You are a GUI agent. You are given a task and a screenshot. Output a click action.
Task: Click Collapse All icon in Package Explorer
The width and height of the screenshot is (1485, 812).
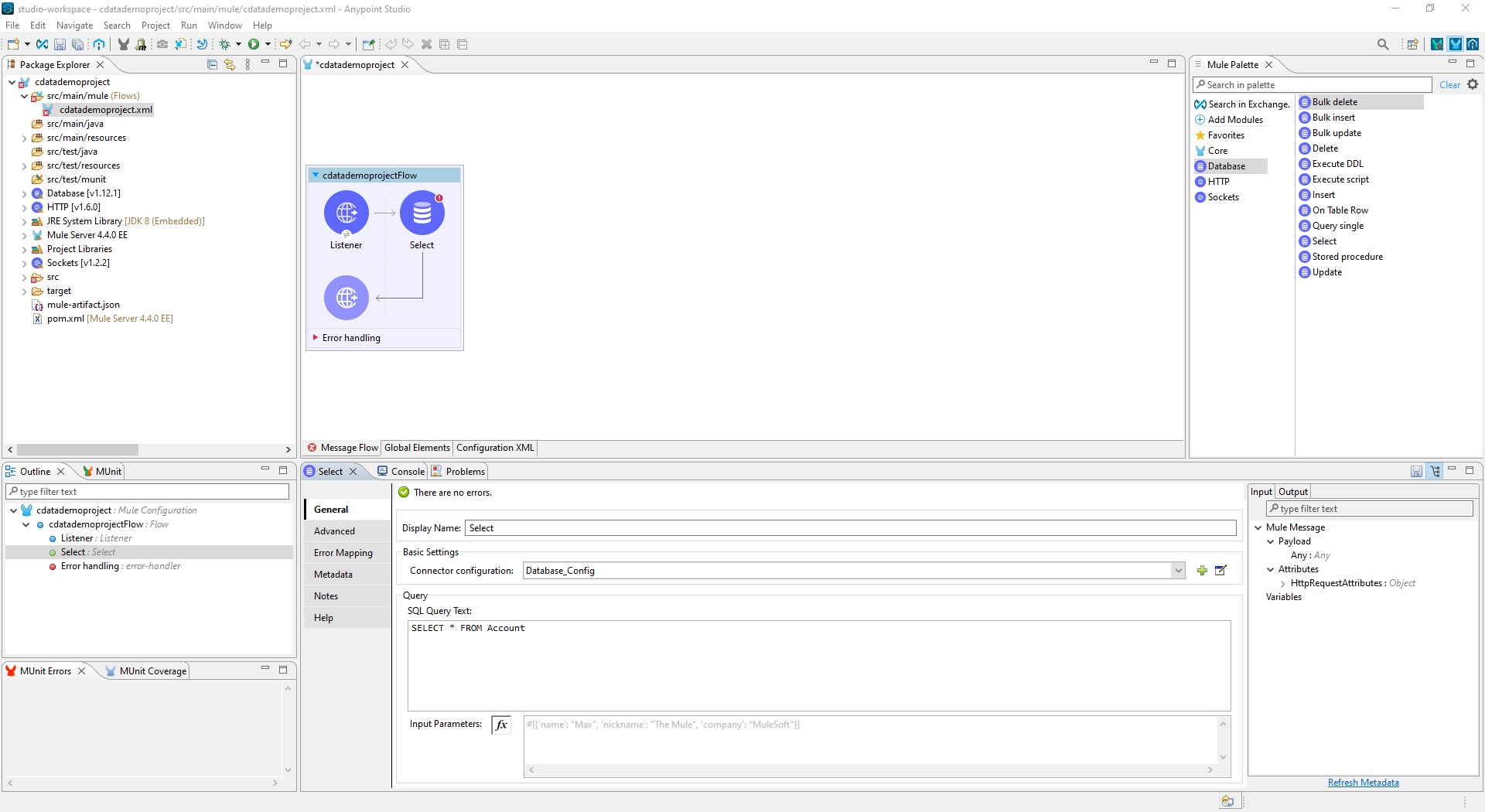pyautogui.click(x=212, y=64)
